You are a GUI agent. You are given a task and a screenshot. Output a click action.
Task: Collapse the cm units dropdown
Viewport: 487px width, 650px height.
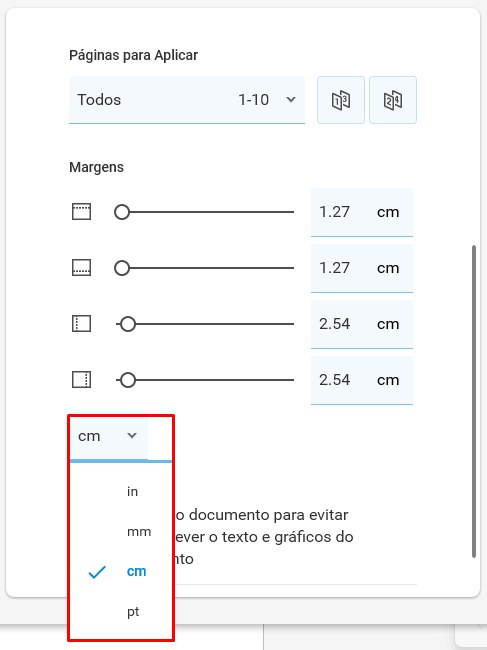109,436
